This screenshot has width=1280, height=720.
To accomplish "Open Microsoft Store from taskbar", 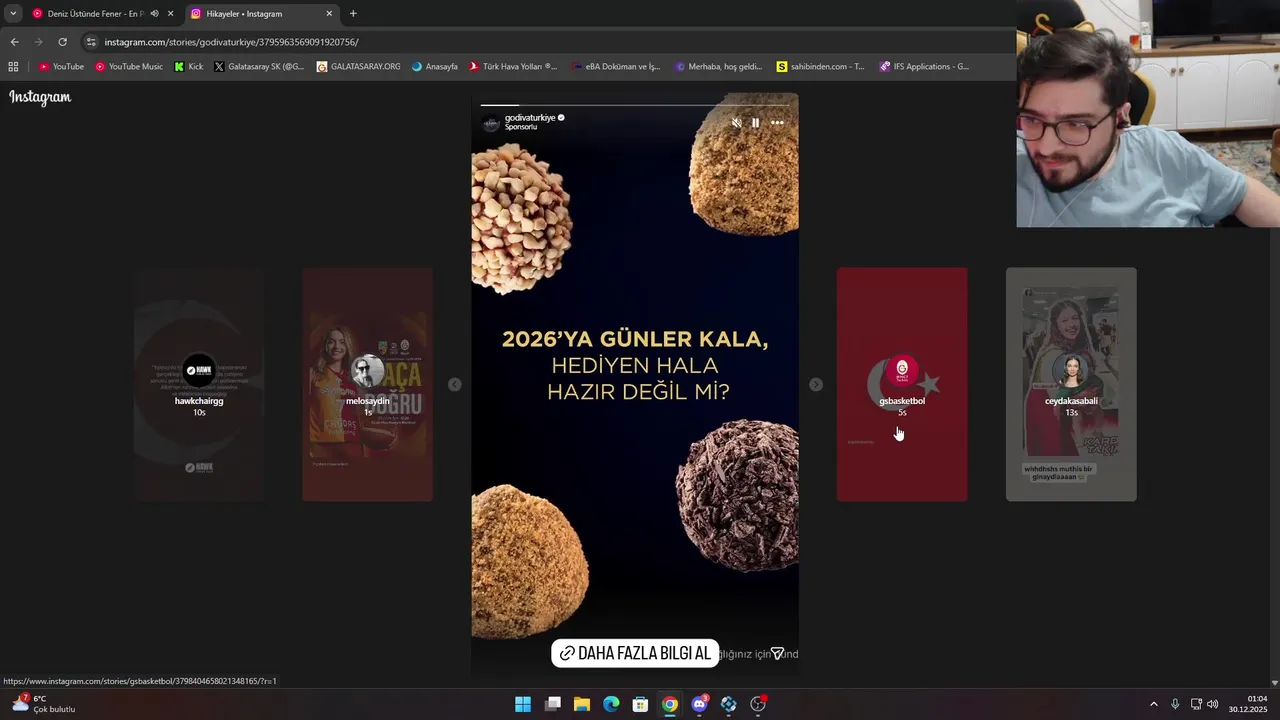I will click(x=641, y=704).
